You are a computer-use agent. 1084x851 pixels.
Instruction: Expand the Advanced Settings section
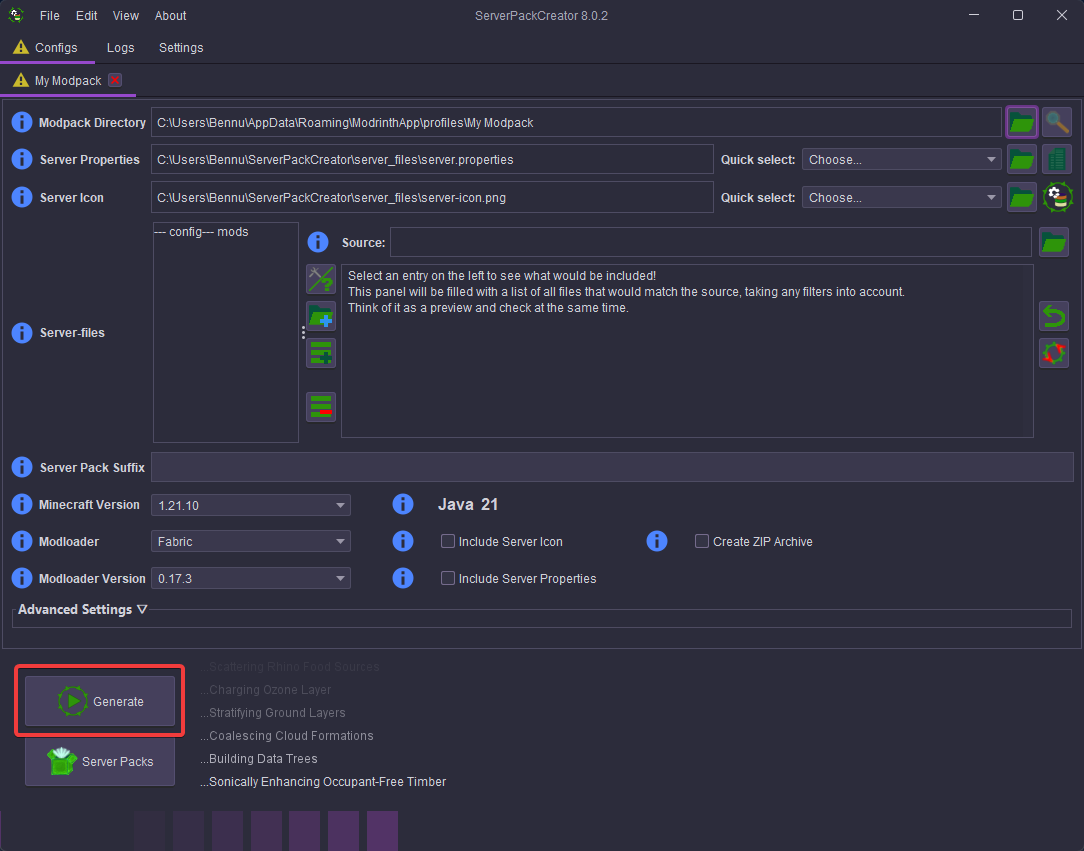[82, 609]
